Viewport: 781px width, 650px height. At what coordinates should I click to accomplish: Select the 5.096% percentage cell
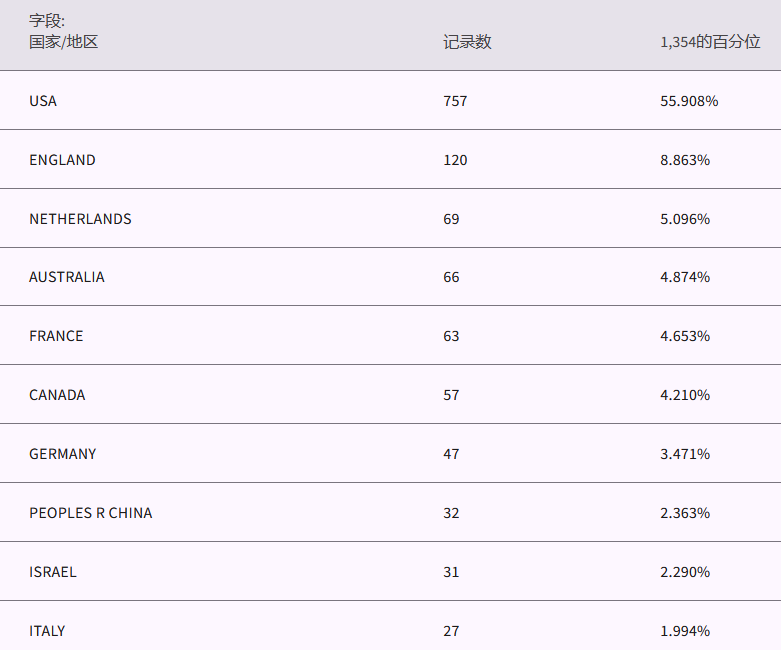point(685,219)
